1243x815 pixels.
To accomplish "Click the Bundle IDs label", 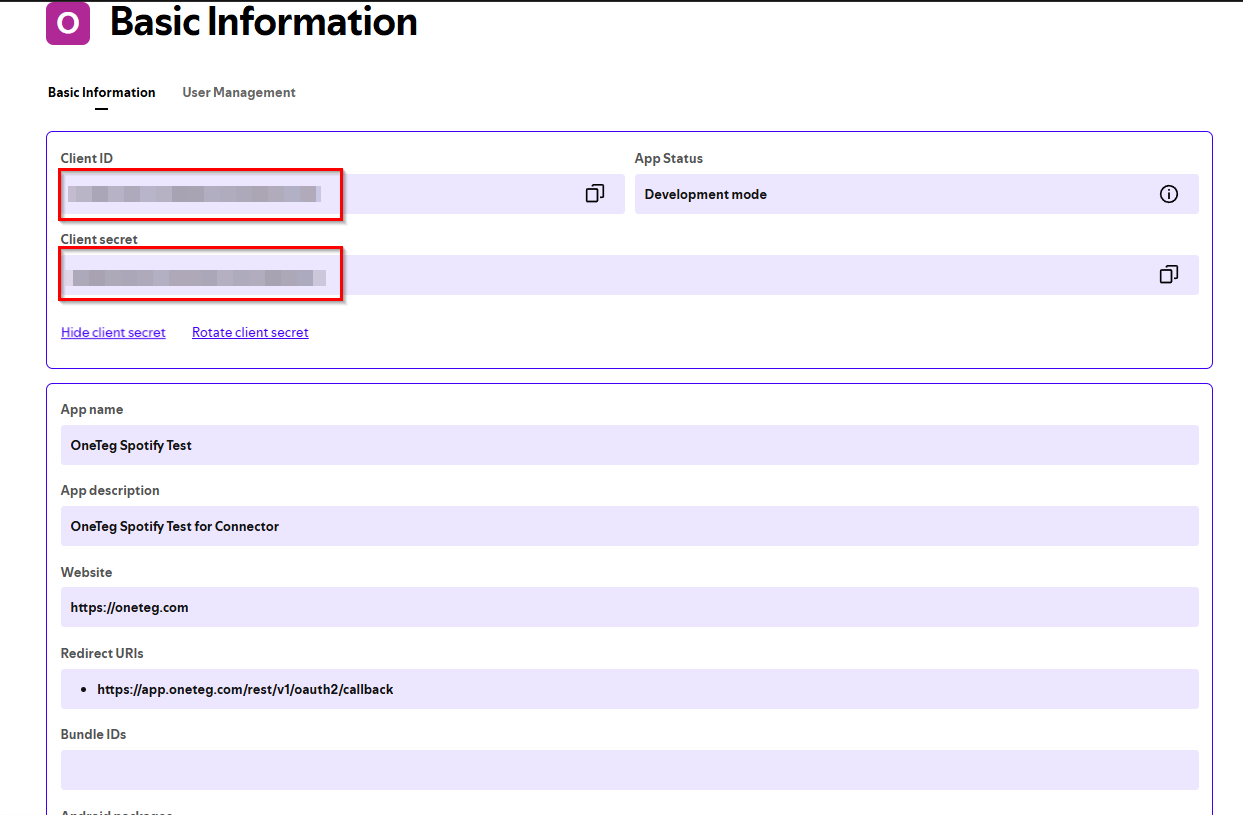I will 93,734.
